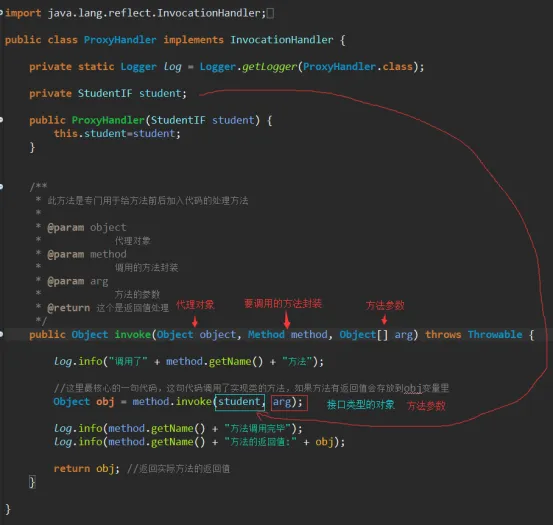Click the Throwable exception type
This screenshot has width=553, height=525.
click(495, 335)
